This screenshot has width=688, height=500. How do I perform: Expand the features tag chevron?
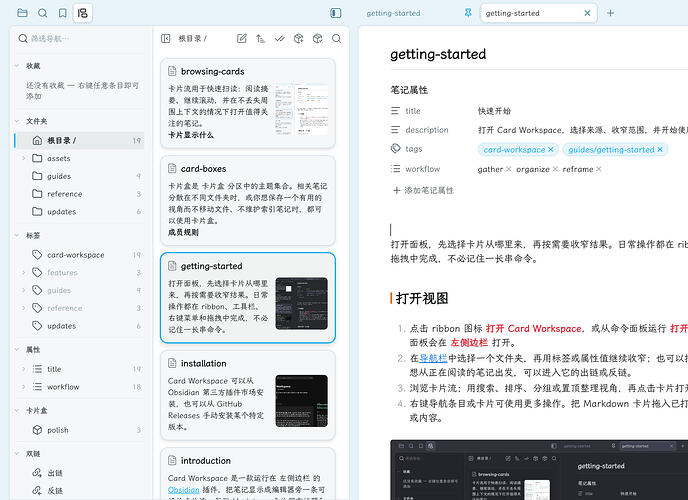[x=24, y=272]
